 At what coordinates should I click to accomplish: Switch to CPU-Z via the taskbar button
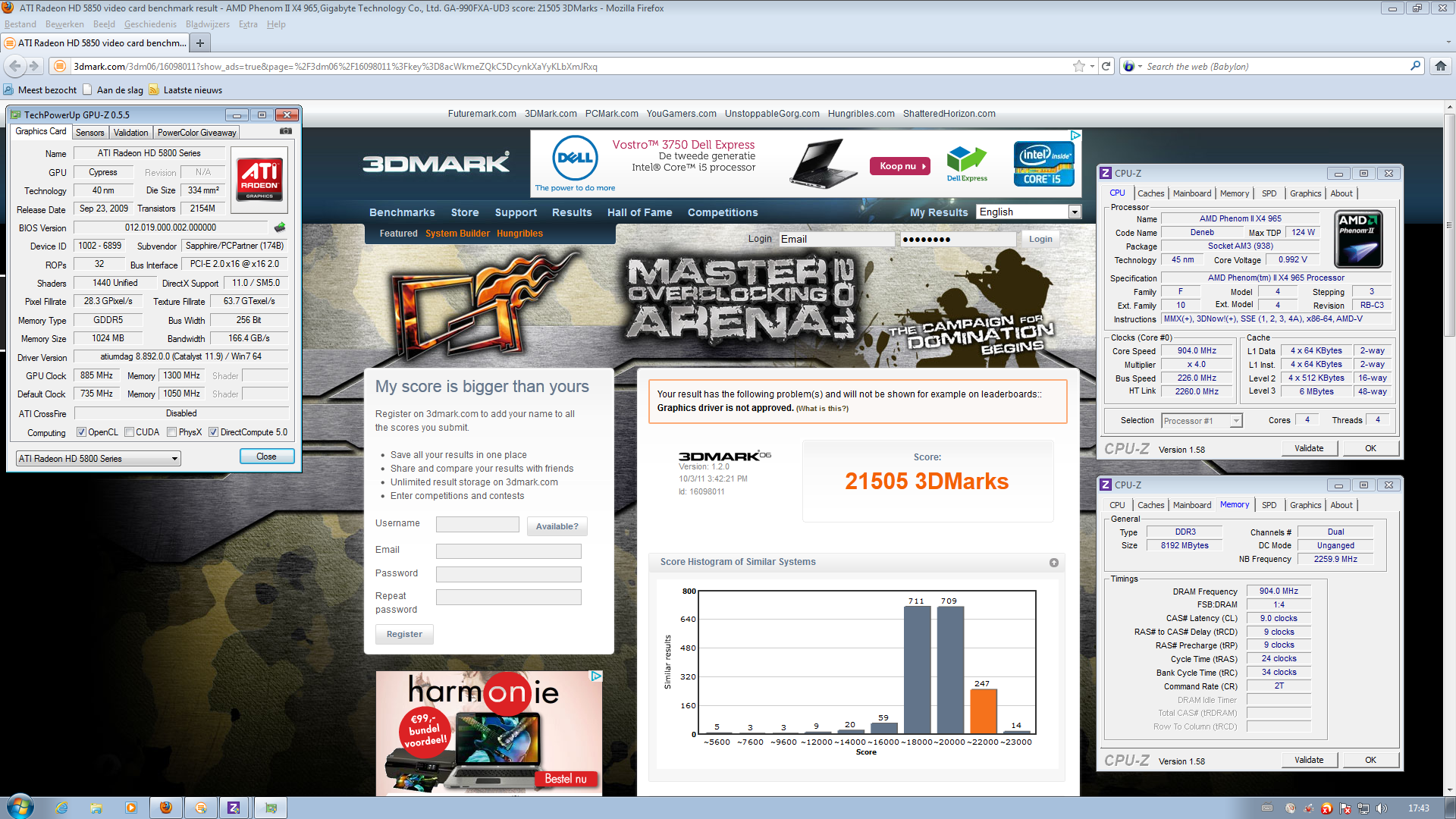pos(234,808)
